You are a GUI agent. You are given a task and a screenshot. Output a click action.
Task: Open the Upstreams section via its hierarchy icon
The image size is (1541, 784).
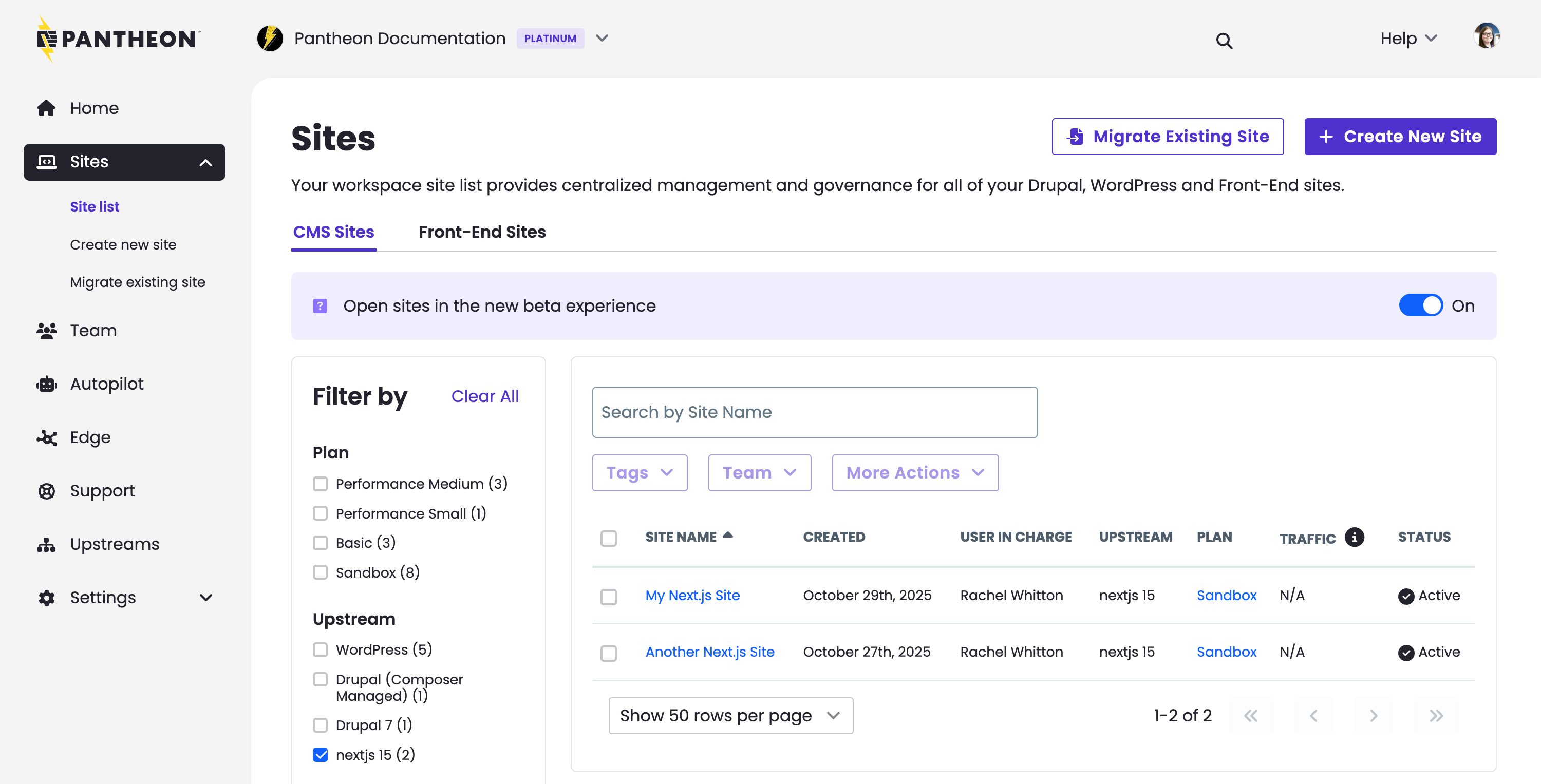click(x=46, y=544)
